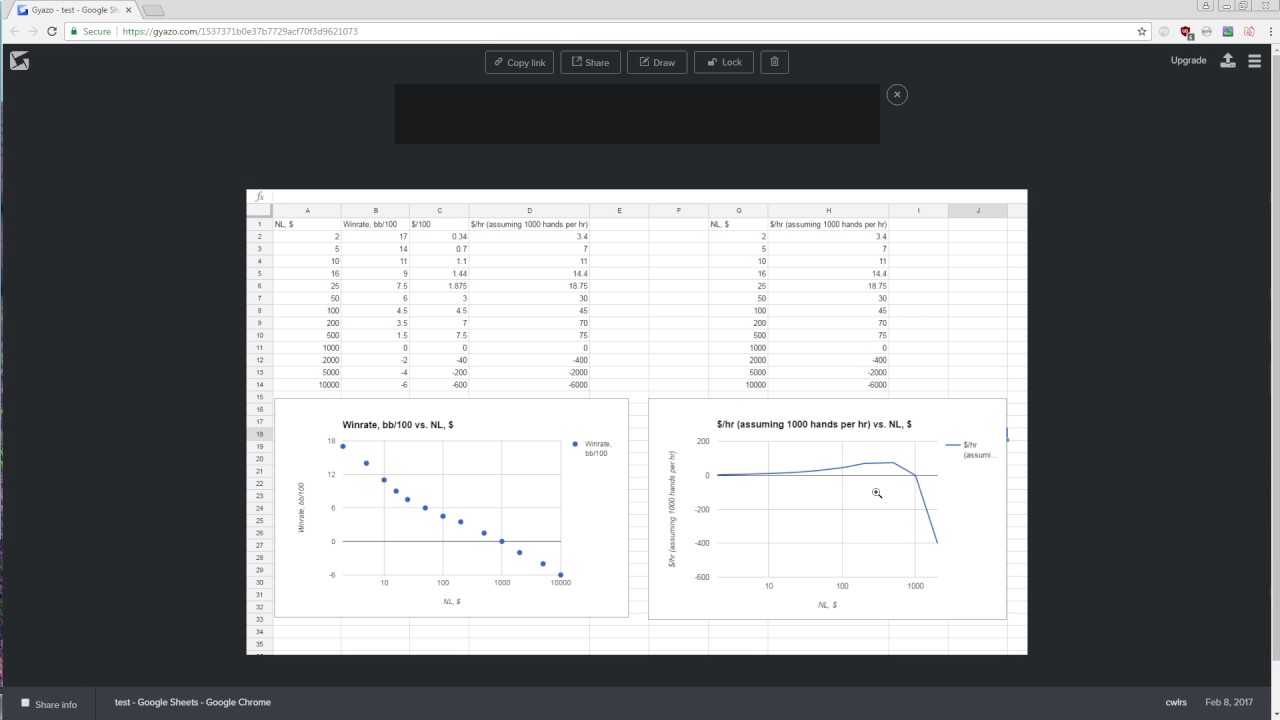The width and height of the screenshot is (1280, 720).
Task: Dismiss the banner with round X button
Action: tap(897, 94)
